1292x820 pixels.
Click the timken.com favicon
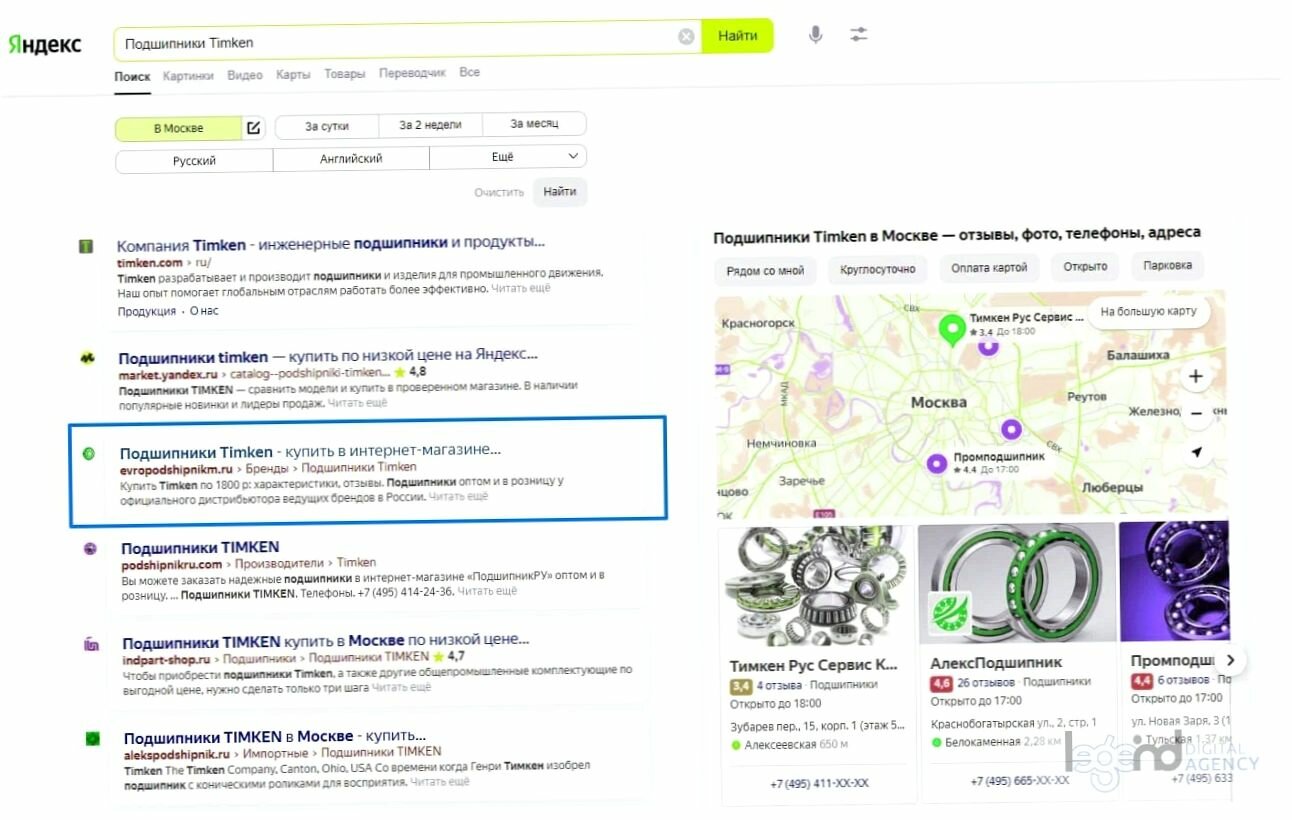[x=87, y=246]
